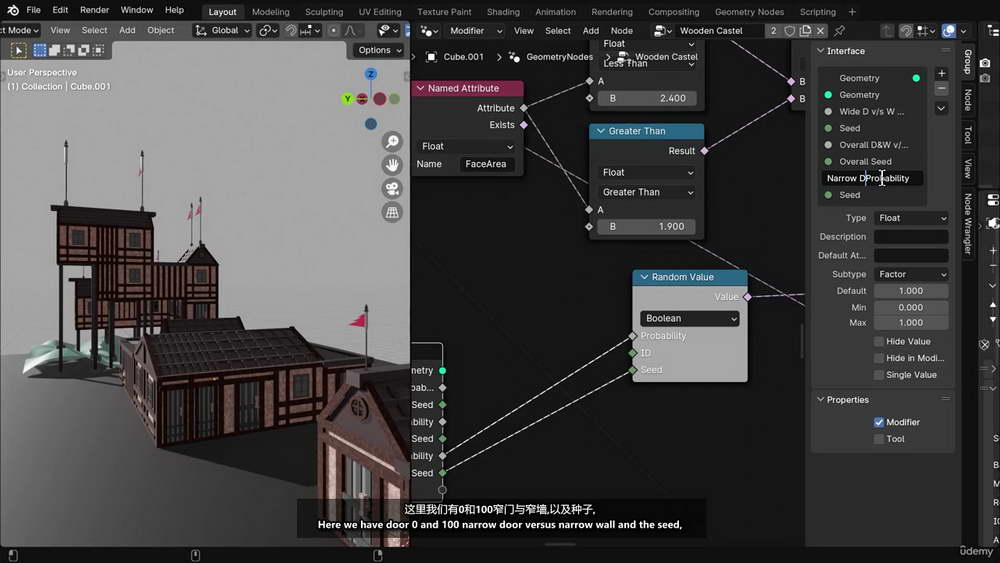Collapse the Interface panel

(821, 51)
